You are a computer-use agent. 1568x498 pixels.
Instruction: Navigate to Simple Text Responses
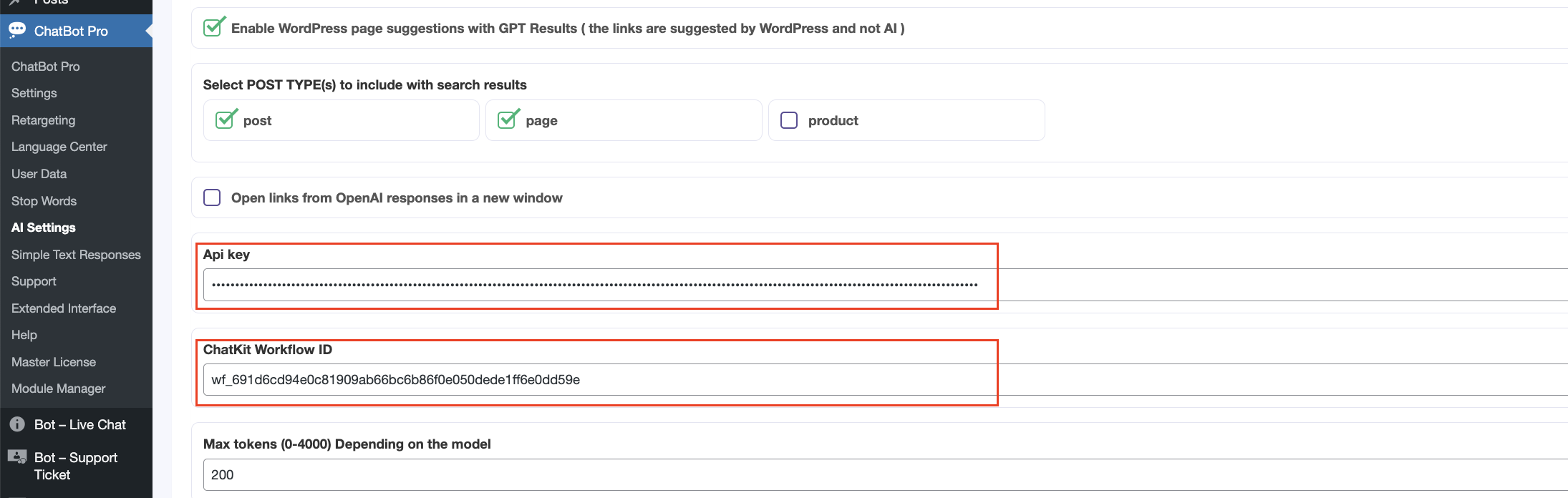point(76,255)
